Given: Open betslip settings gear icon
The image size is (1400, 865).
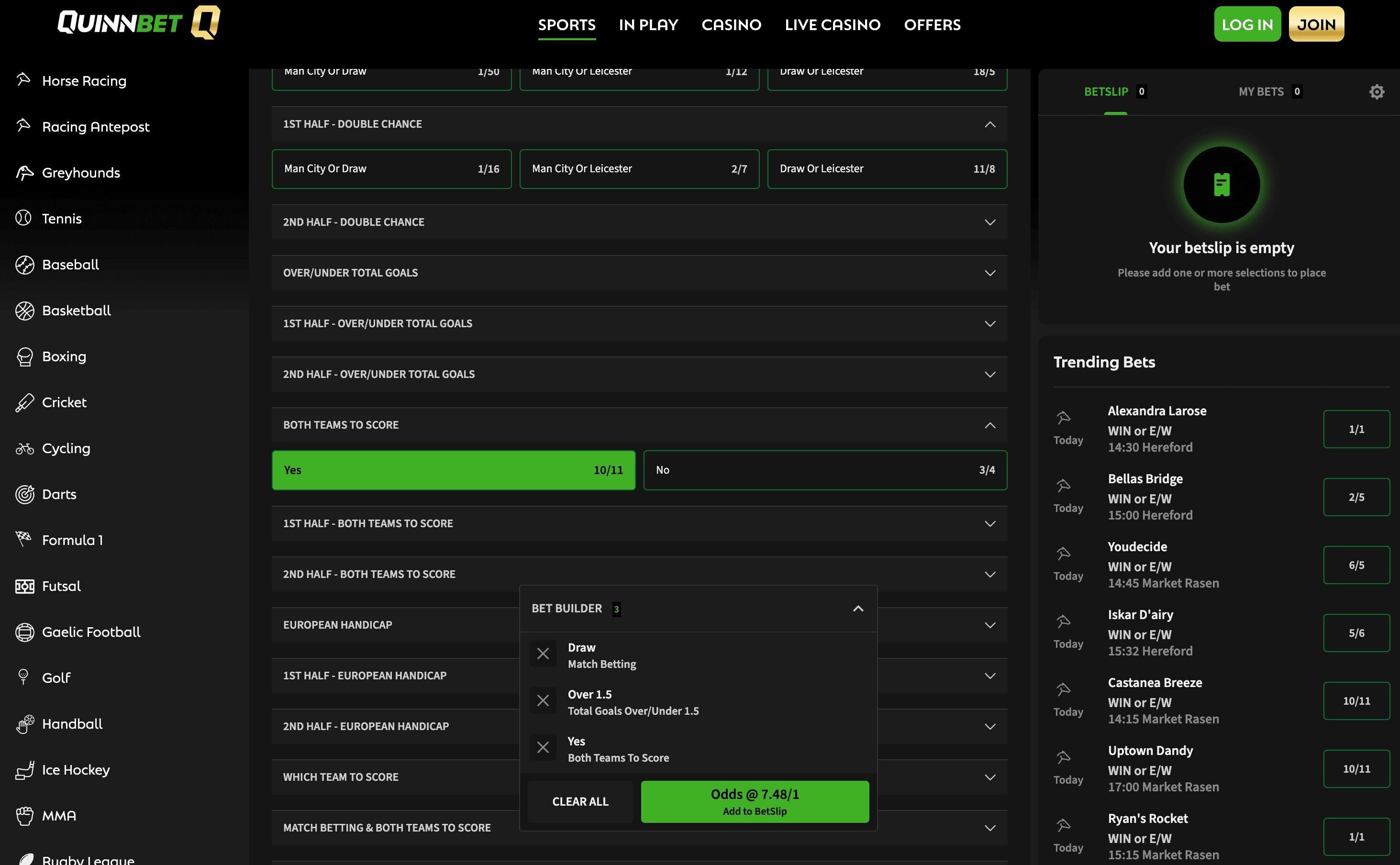Looking at the screenshot, I should tap(1377, 91).
